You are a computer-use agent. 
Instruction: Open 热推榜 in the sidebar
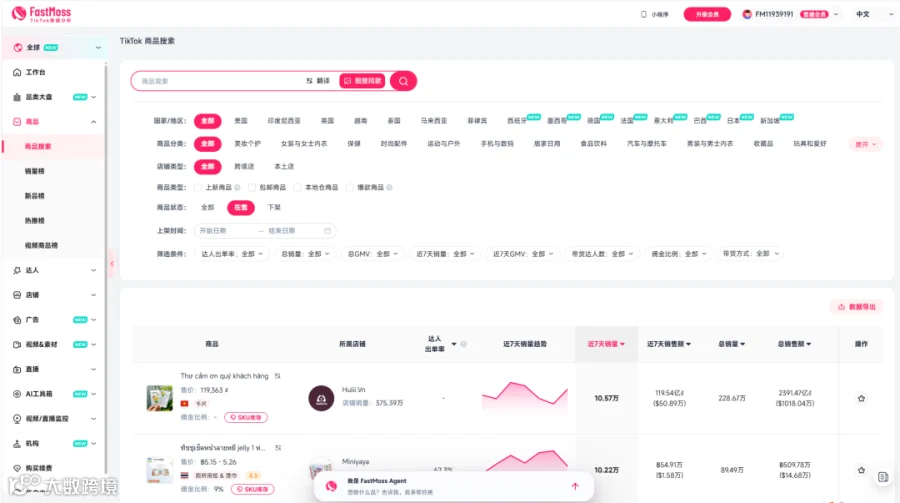coord(34,220)
